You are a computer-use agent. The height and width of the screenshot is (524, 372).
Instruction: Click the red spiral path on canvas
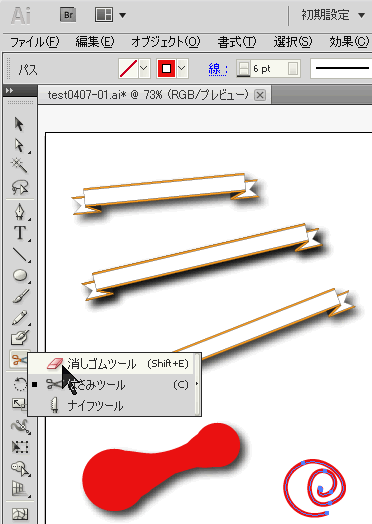pos(314,488)
